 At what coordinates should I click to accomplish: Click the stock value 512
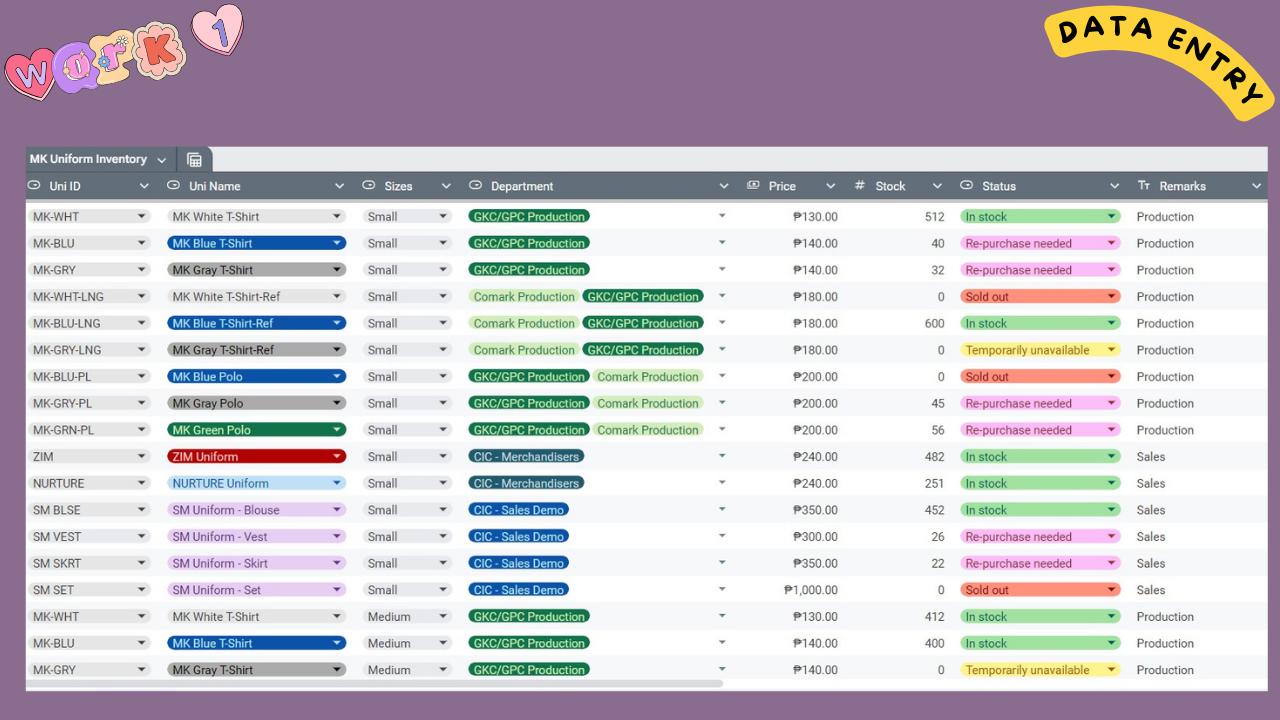tap(935, 216)
